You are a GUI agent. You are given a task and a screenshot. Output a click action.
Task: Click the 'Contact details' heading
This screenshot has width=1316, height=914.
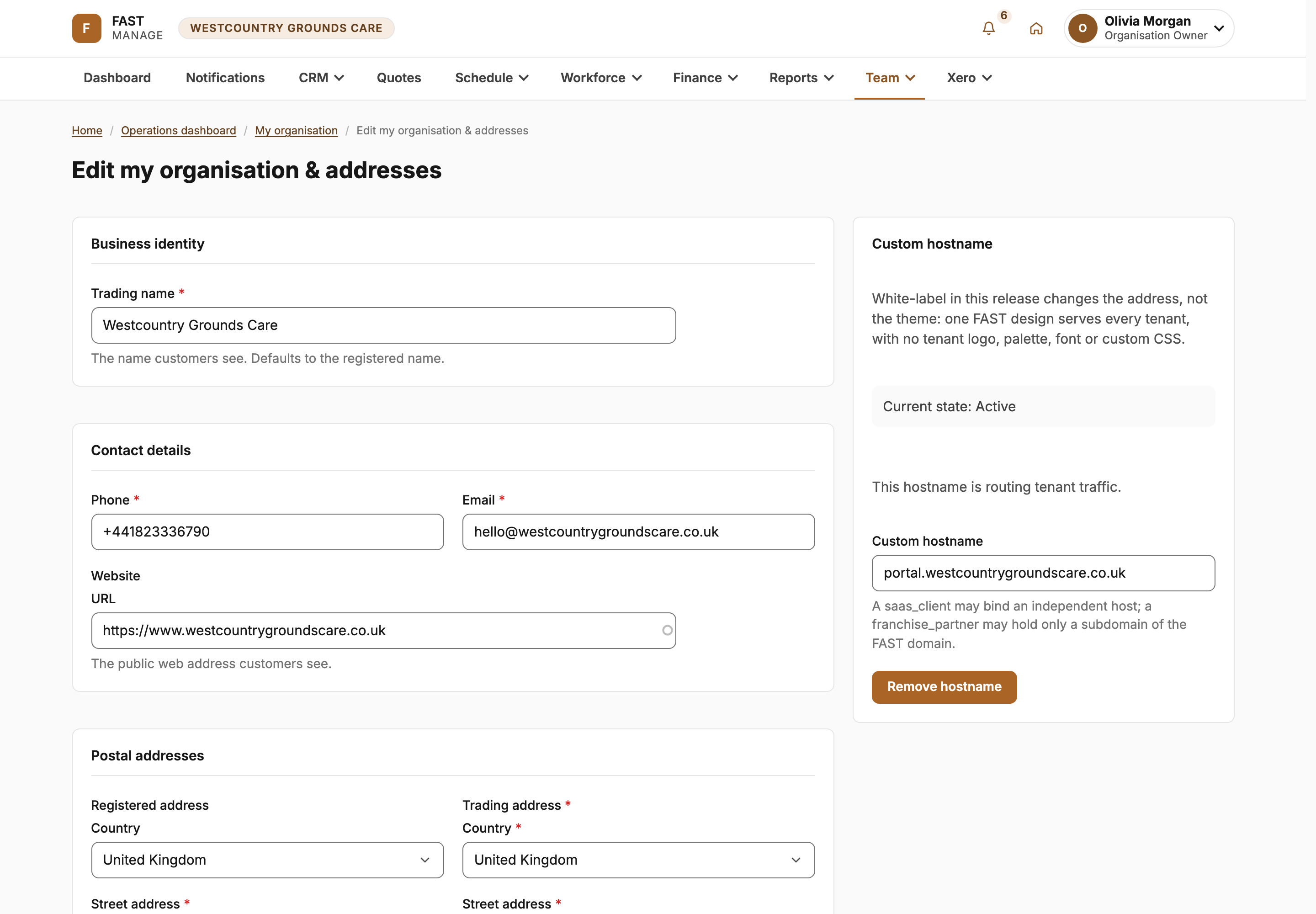(141, 451)
